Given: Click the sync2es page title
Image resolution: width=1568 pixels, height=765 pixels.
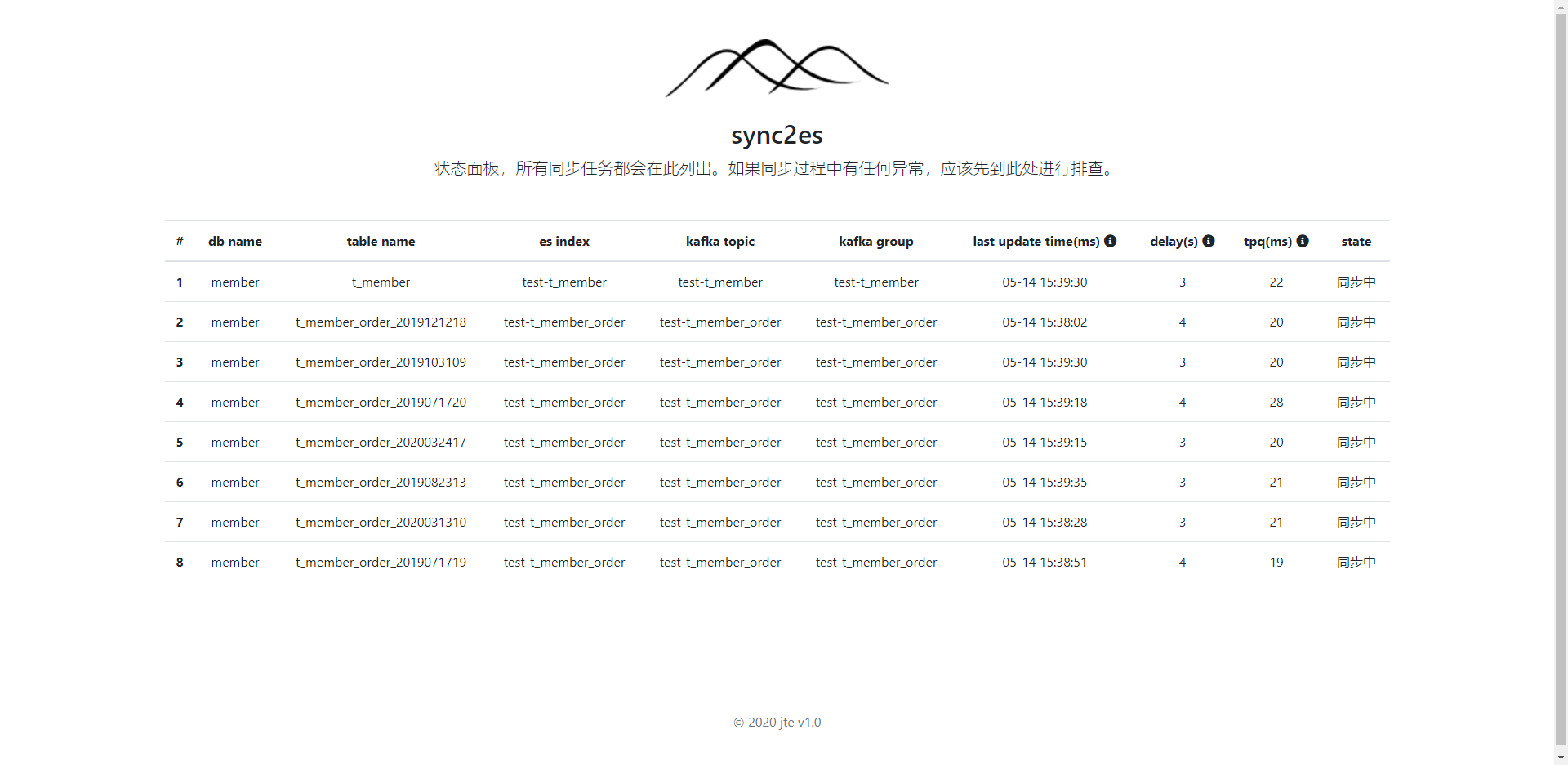Looking at the screenshot, I should (777, 135).
